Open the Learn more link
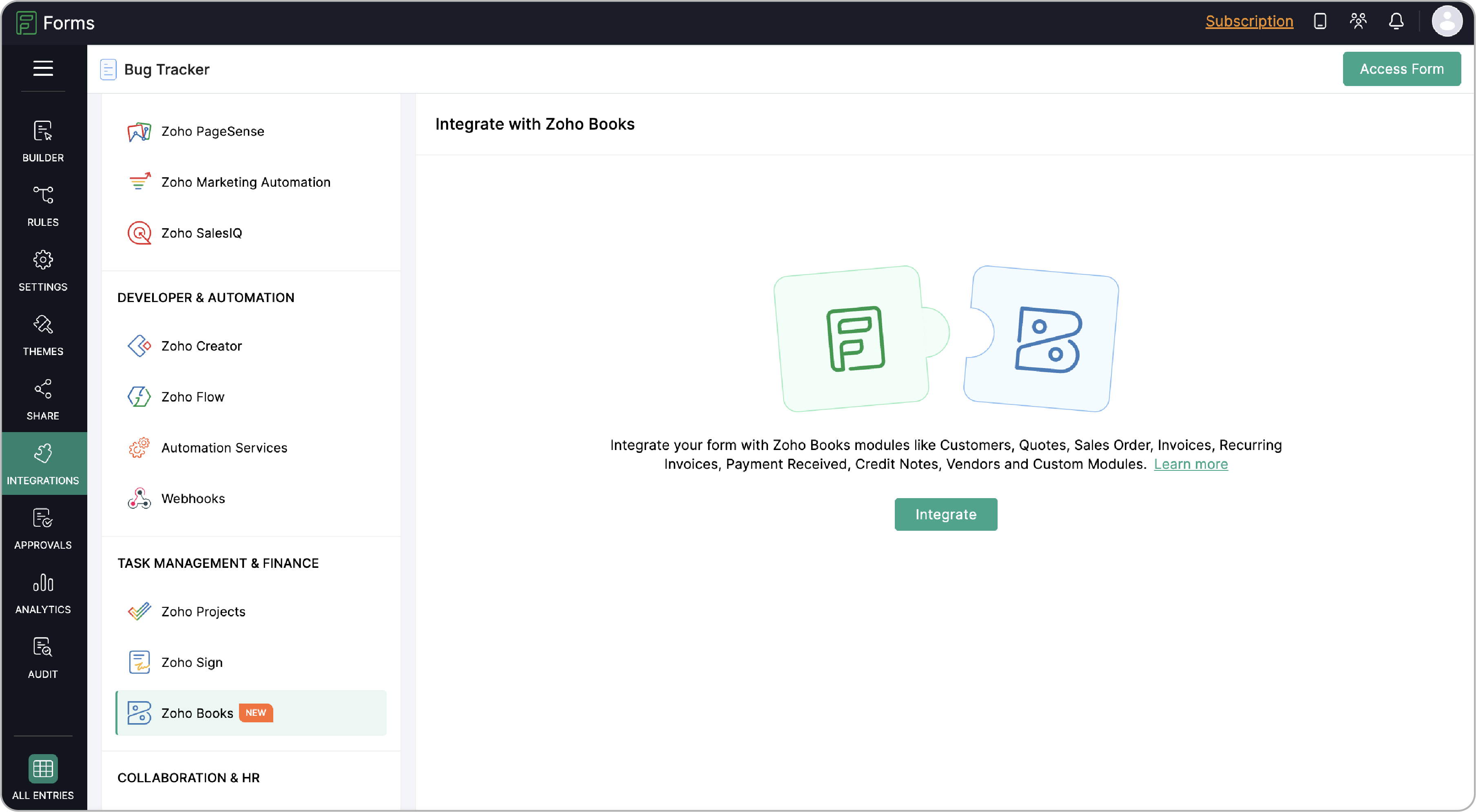This screenshot has height=812, width=1476. click(1191, 464)
